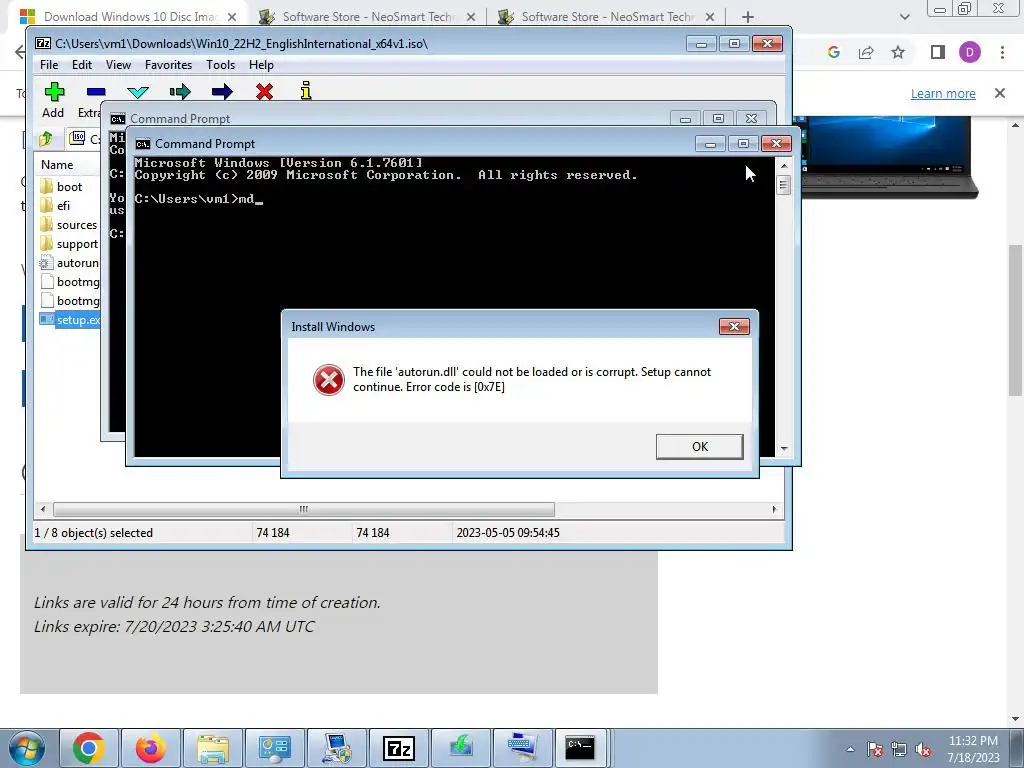The image size is (1024, 768).
Task: Click the muted volume tray icon
Action: [x=923, y=749]
